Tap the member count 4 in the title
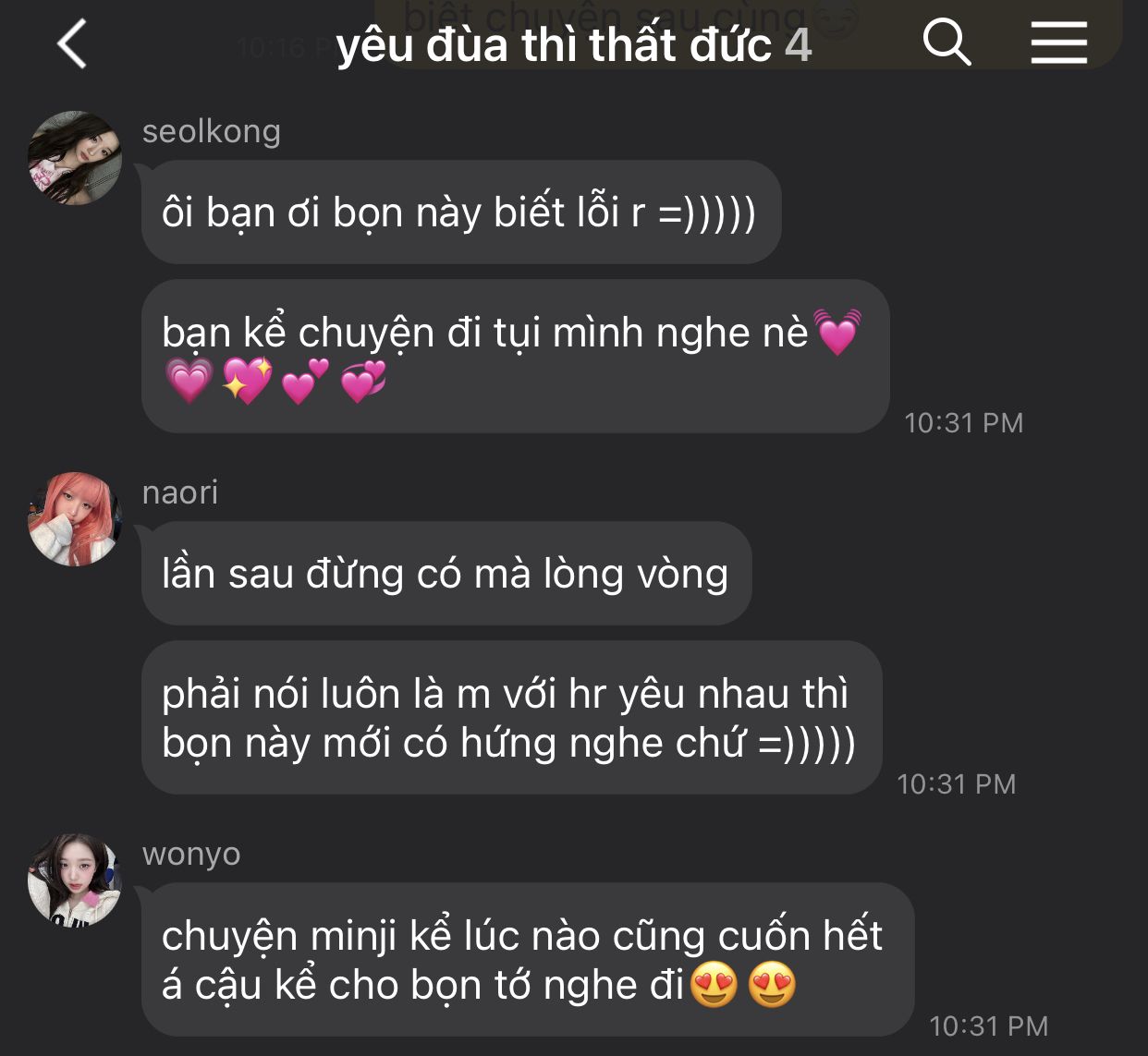Image resolution: width=1148 pixels, height=1056 pixels. (799, 44)
